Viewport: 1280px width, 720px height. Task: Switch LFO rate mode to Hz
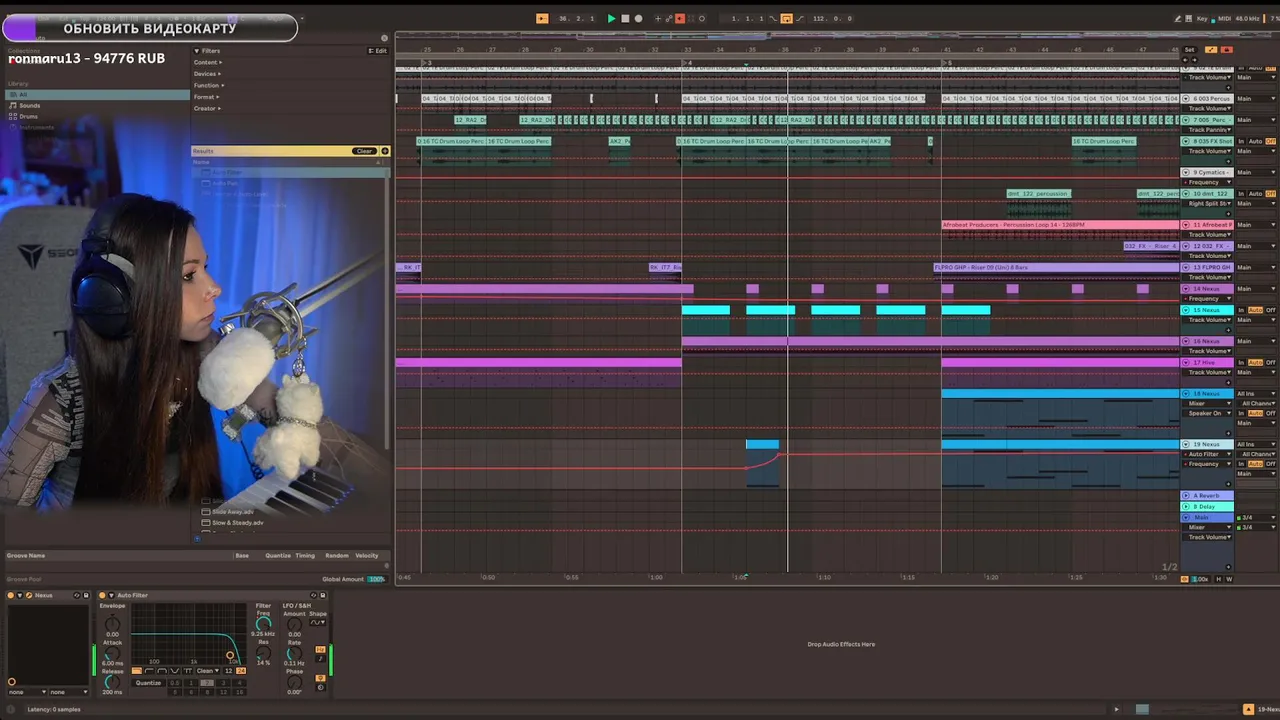(320, 650)
